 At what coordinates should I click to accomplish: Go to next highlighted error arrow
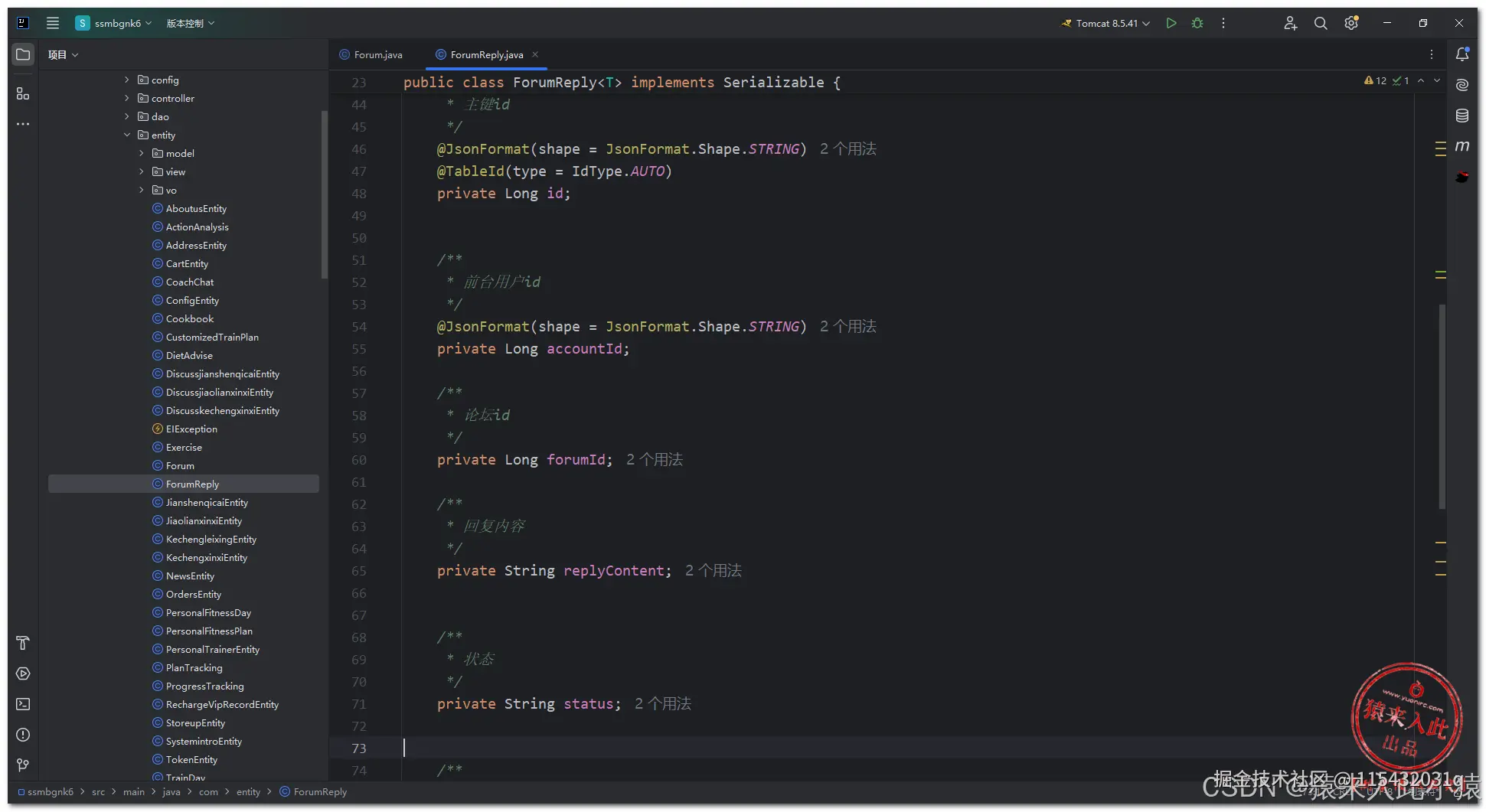(x=1437, y=80)
